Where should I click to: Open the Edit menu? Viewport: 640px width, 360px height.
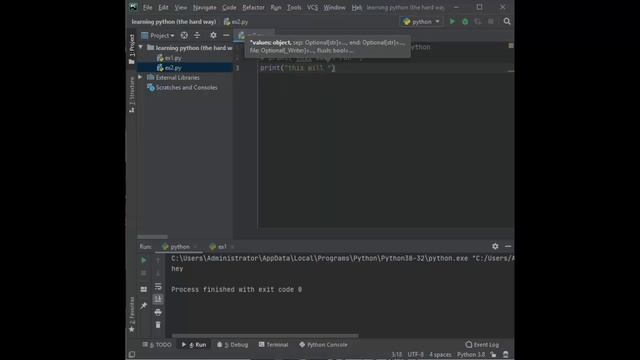pyautogui.click(x=163, y=7)
